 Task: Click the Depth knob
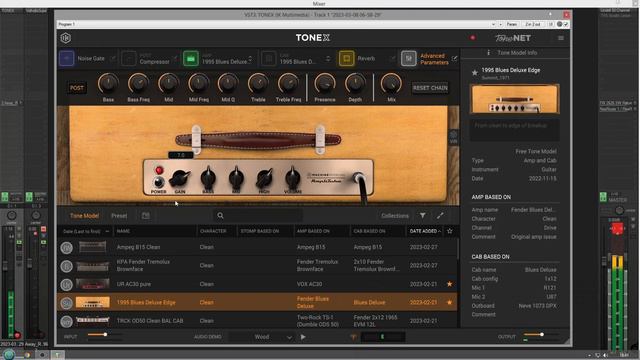[x=355, y=84]
